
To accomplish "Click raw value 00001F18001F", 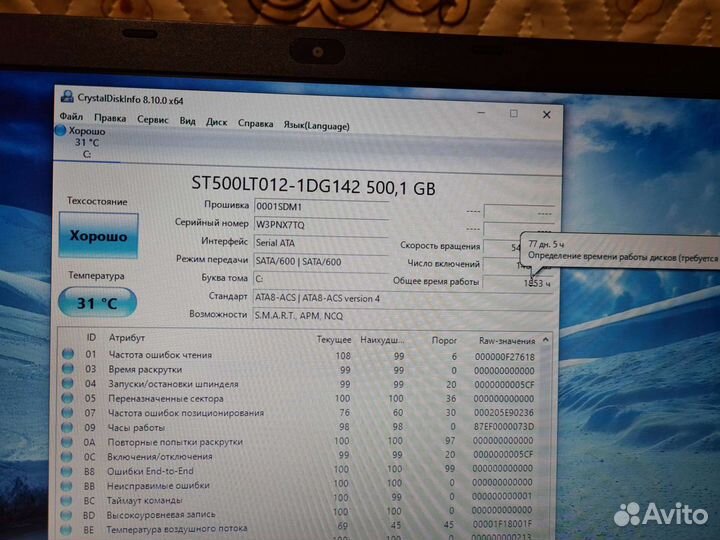I will pos(502,524).
